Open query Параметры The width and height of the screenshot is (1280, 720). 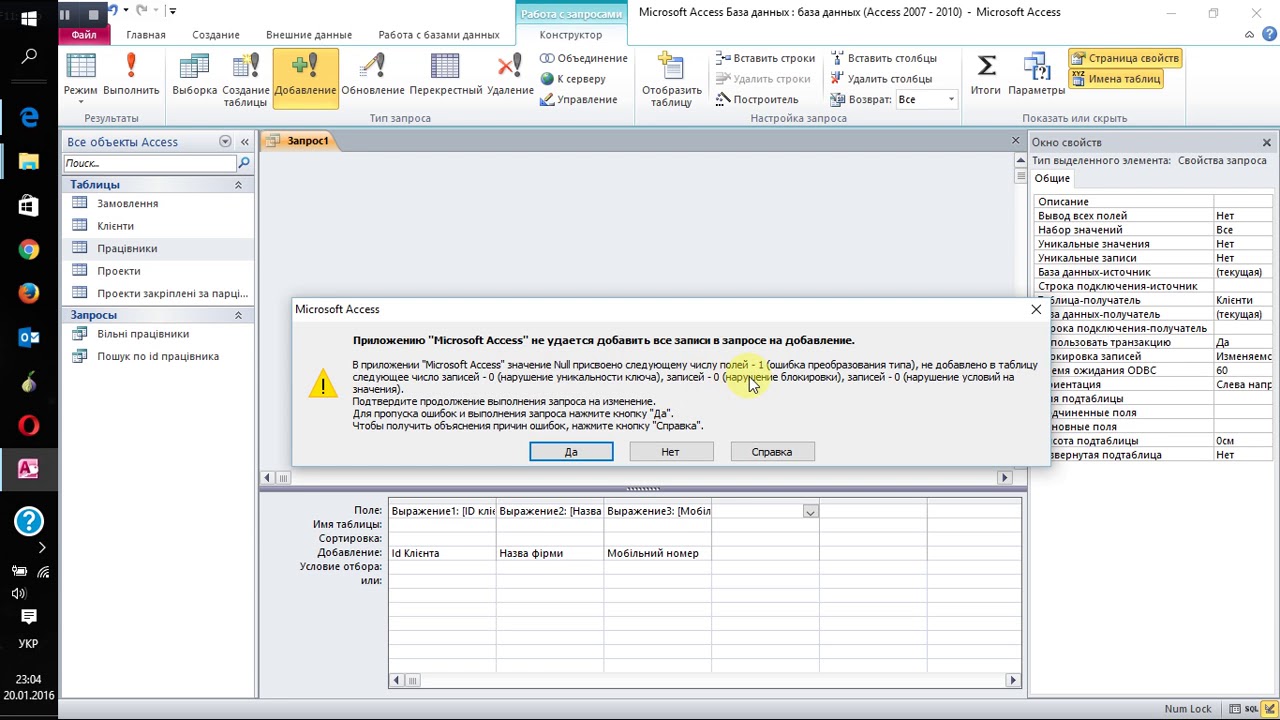tap(1036, 75)
